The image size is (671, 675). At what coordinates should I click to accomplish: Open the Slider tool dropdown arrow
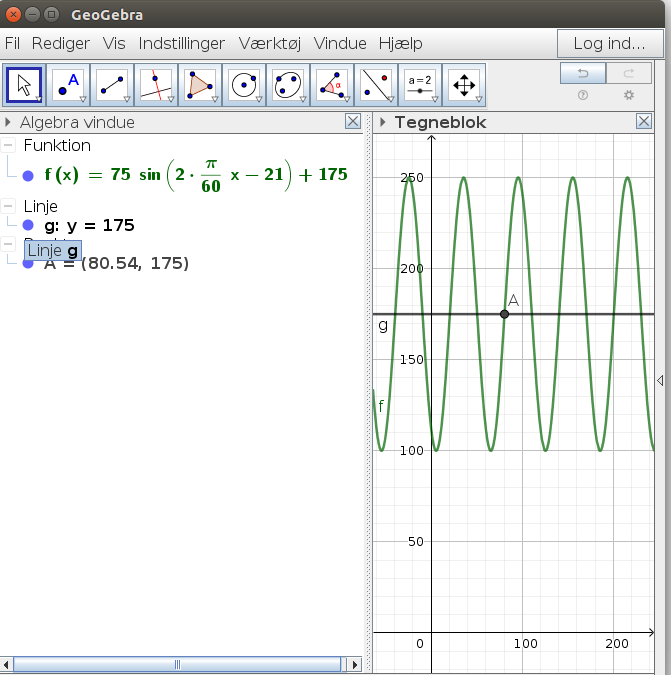[x=435, y=99]
